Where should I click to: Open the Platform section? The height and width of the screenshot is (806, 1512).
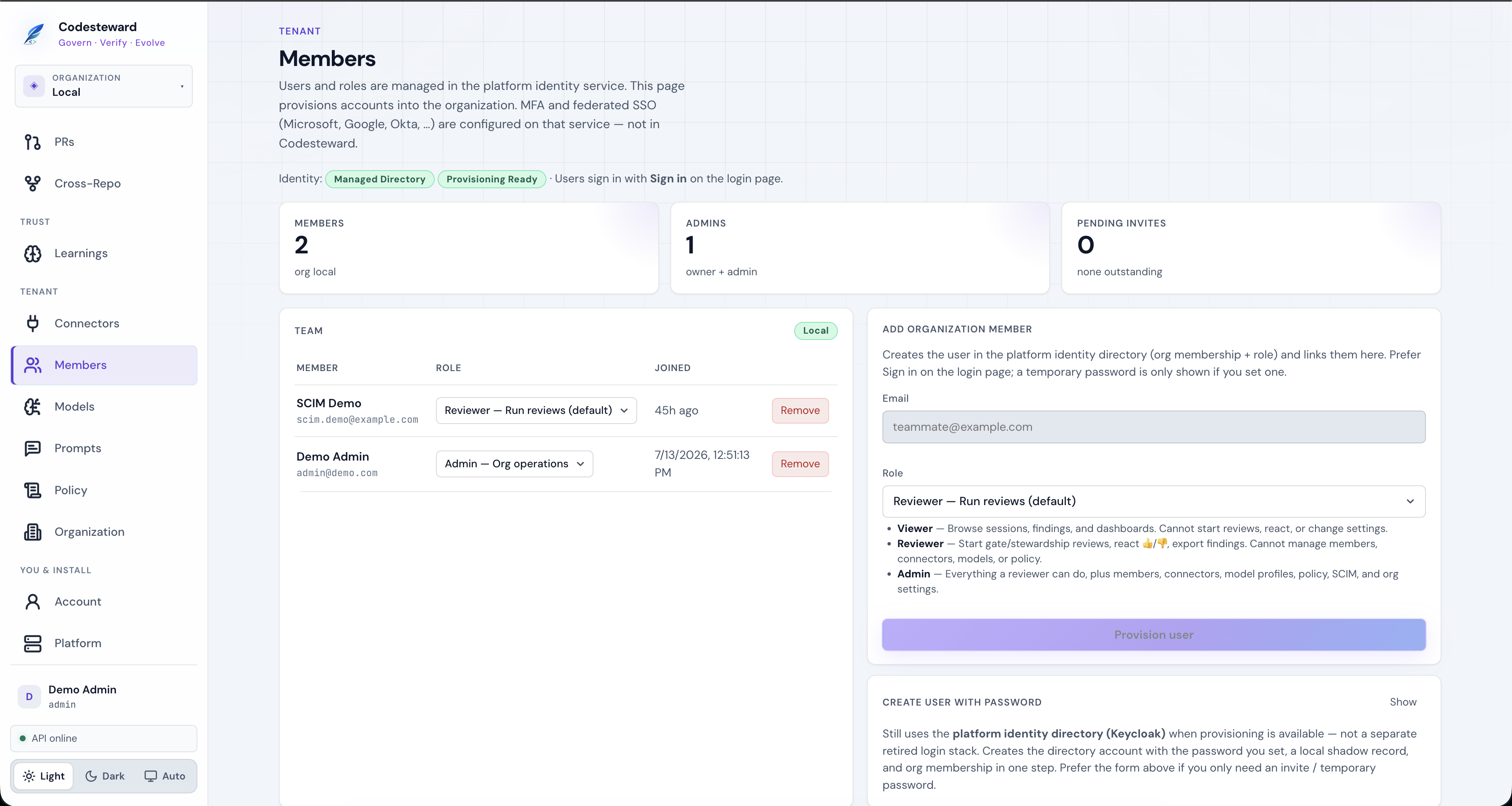pyautogui.click(x=104, y=644)
